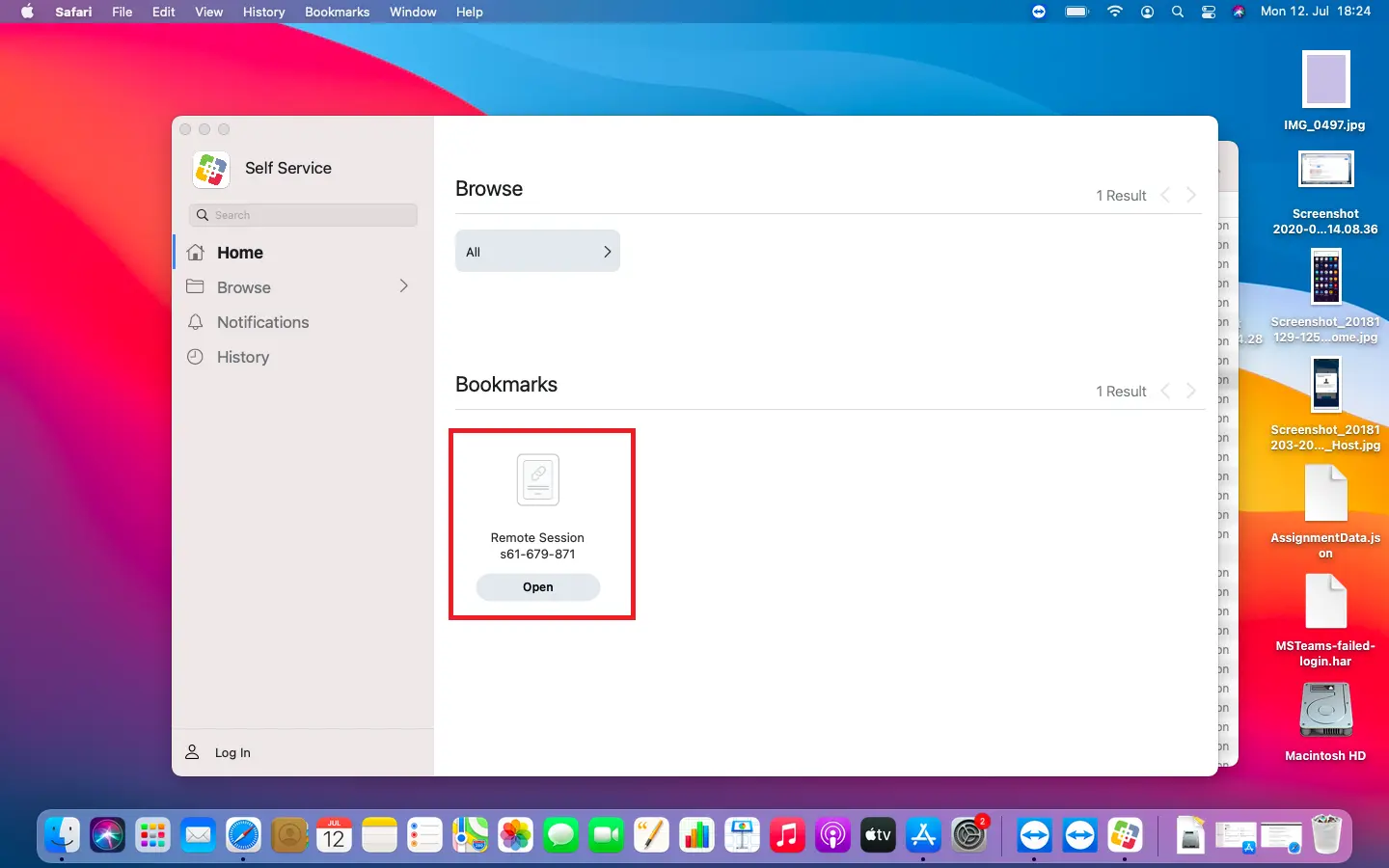Click the magnifier icon in the search box

click(x=203, y=215)
